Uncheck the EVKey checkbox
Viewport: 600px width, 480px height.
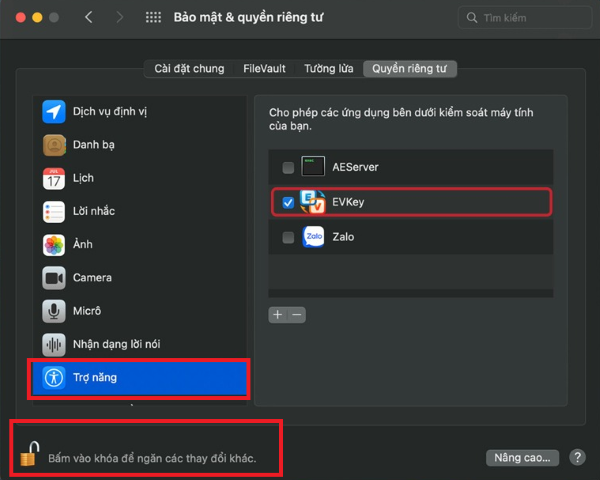point(288,203)
